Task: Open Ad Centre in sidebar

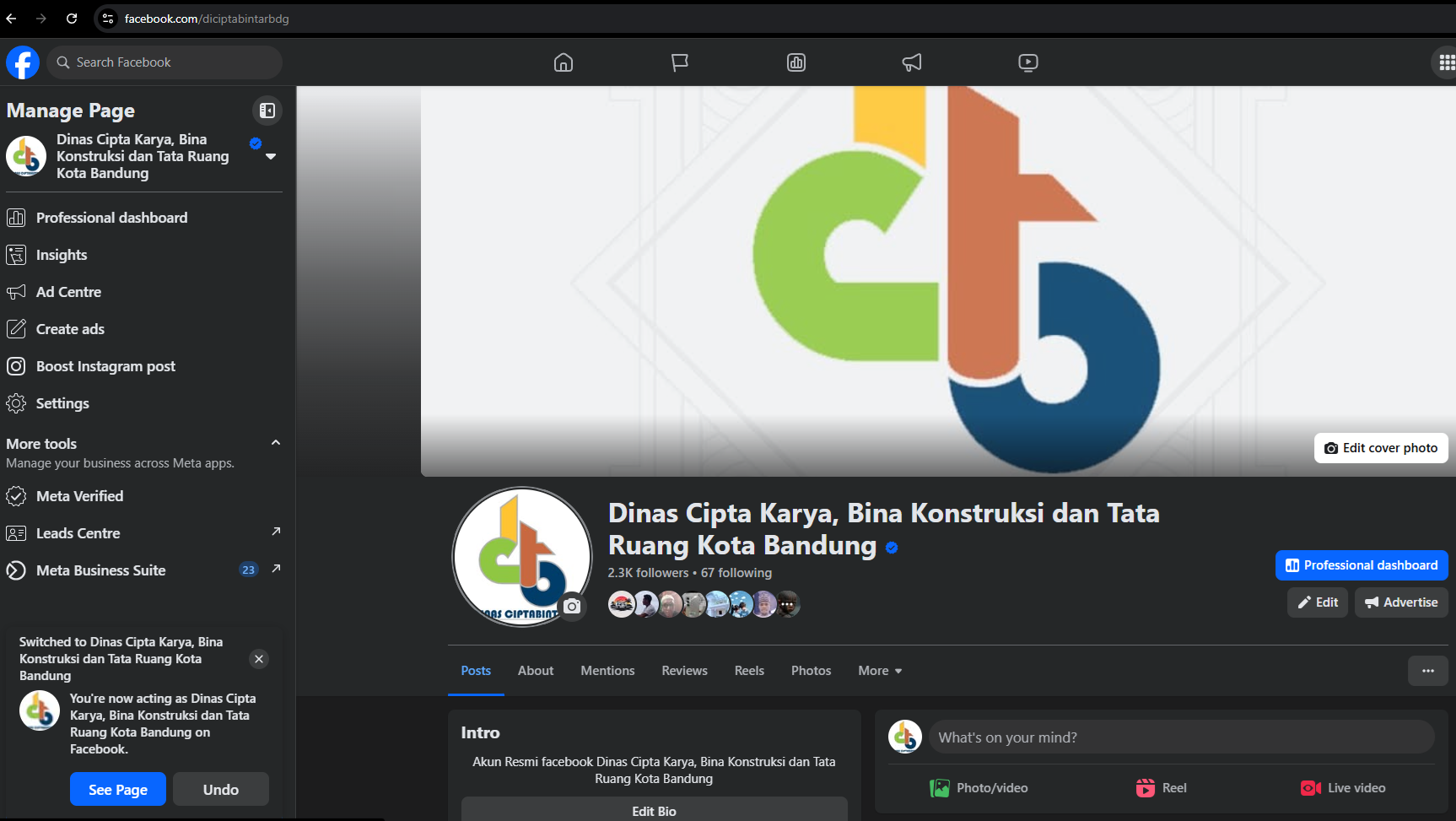Action: 144,292
